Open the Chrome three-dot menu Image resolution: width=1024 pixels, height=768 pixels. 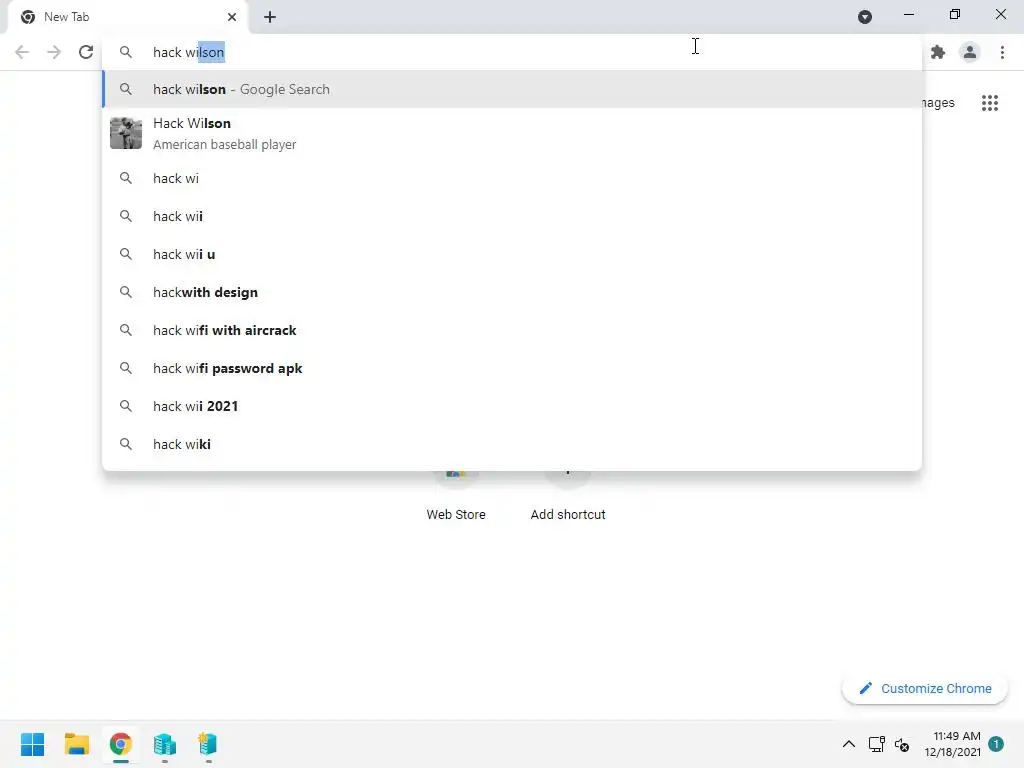click(1002, 52)
